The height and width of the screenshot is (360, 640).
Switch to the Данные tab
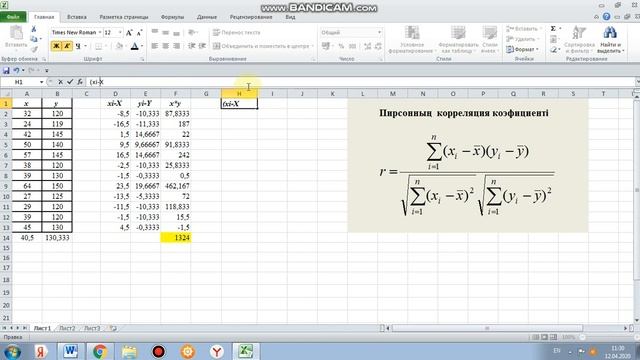click(207, 17)
